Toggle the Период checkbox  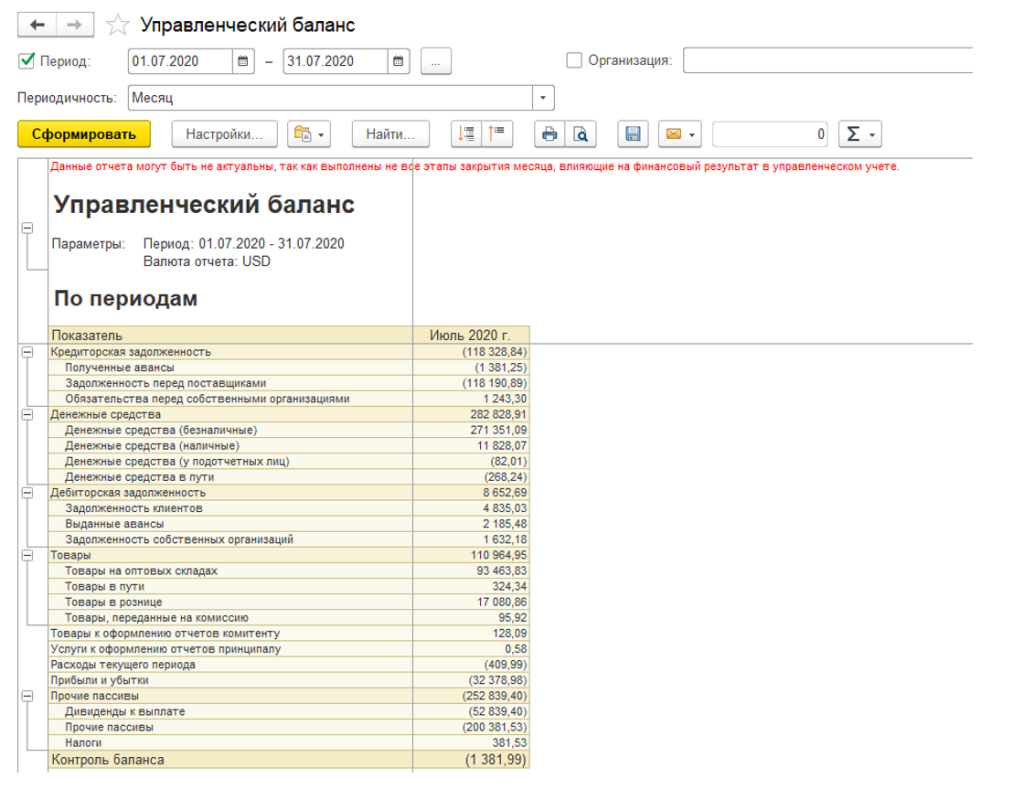tap(27, 61)
